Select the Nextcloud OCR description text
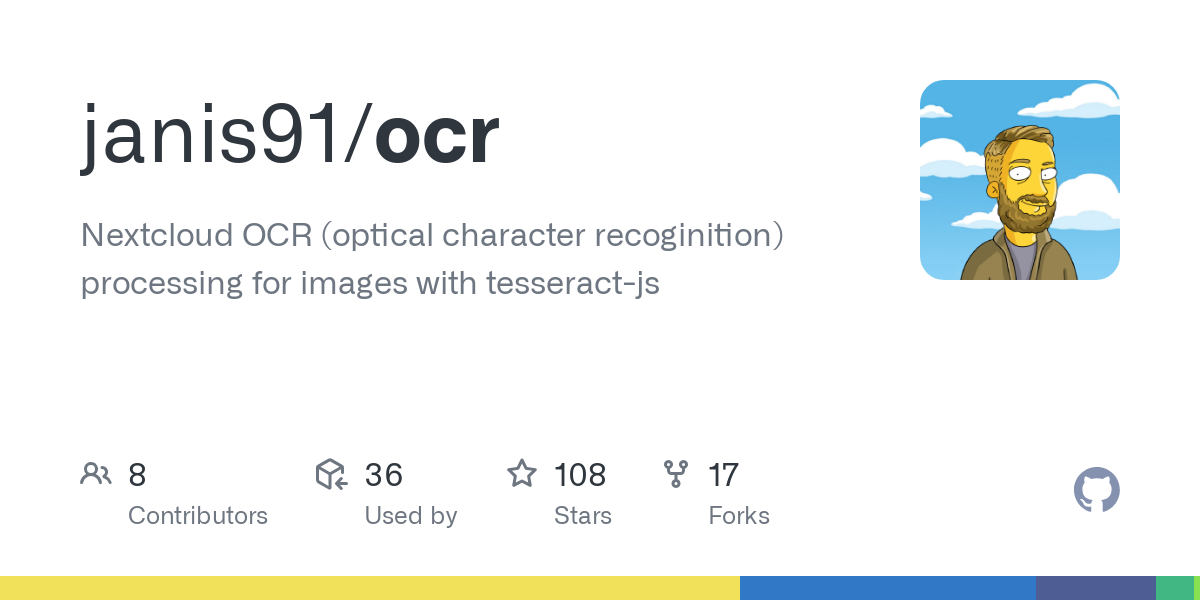The width and height of the screenshot is (1200, 600). 432,259
